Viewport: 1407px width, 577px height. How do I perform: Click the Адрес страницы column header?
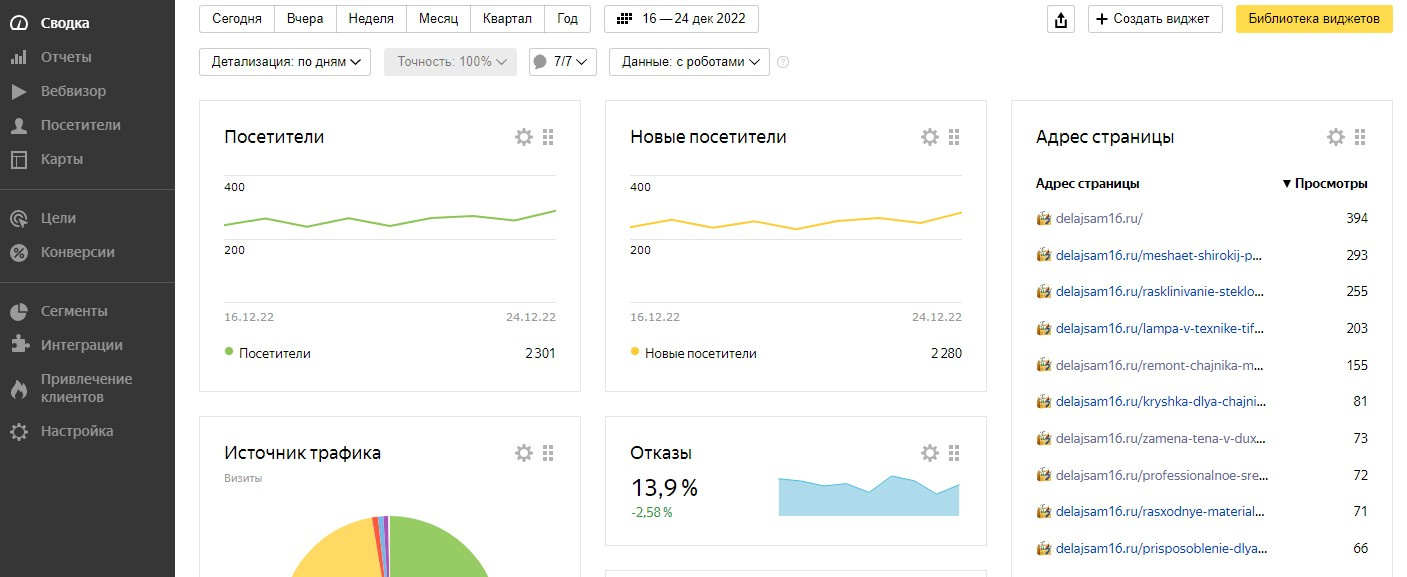(x=1088, y=184)
